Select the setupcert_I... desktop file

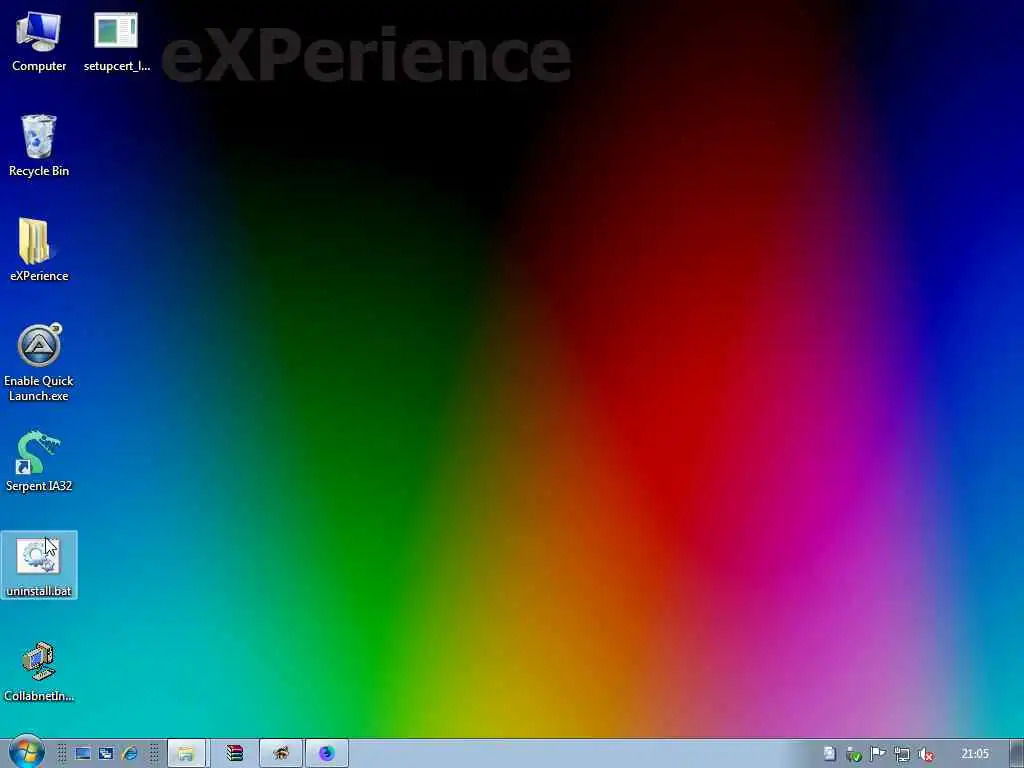coord(116,42)
